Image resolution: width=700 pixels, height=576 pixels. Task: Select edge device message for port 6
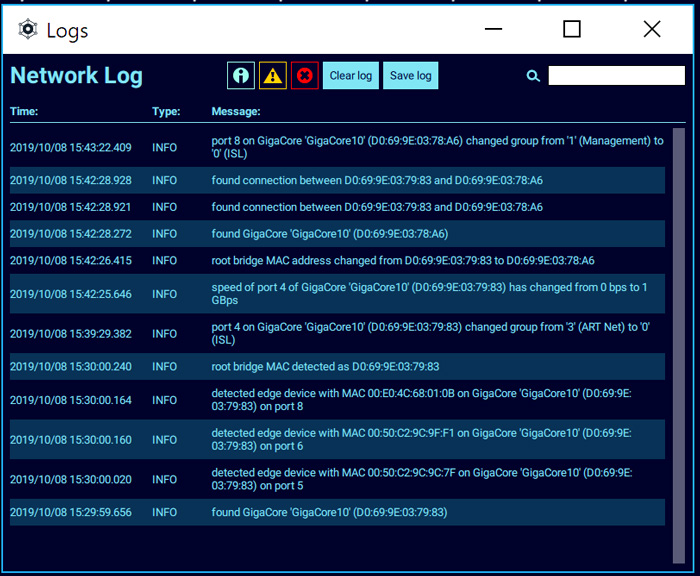(x=421, y=439)
